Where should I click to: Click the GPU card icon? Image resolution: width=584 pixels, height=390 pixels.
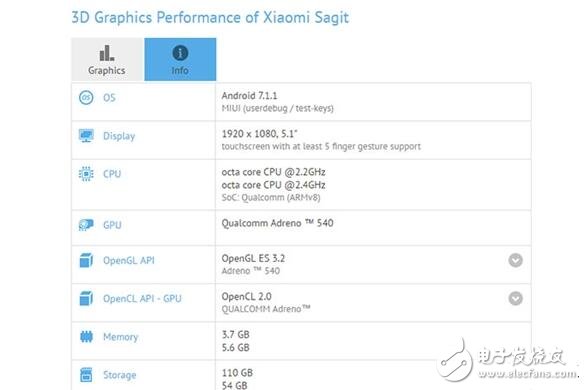click(x=86, y=225)
